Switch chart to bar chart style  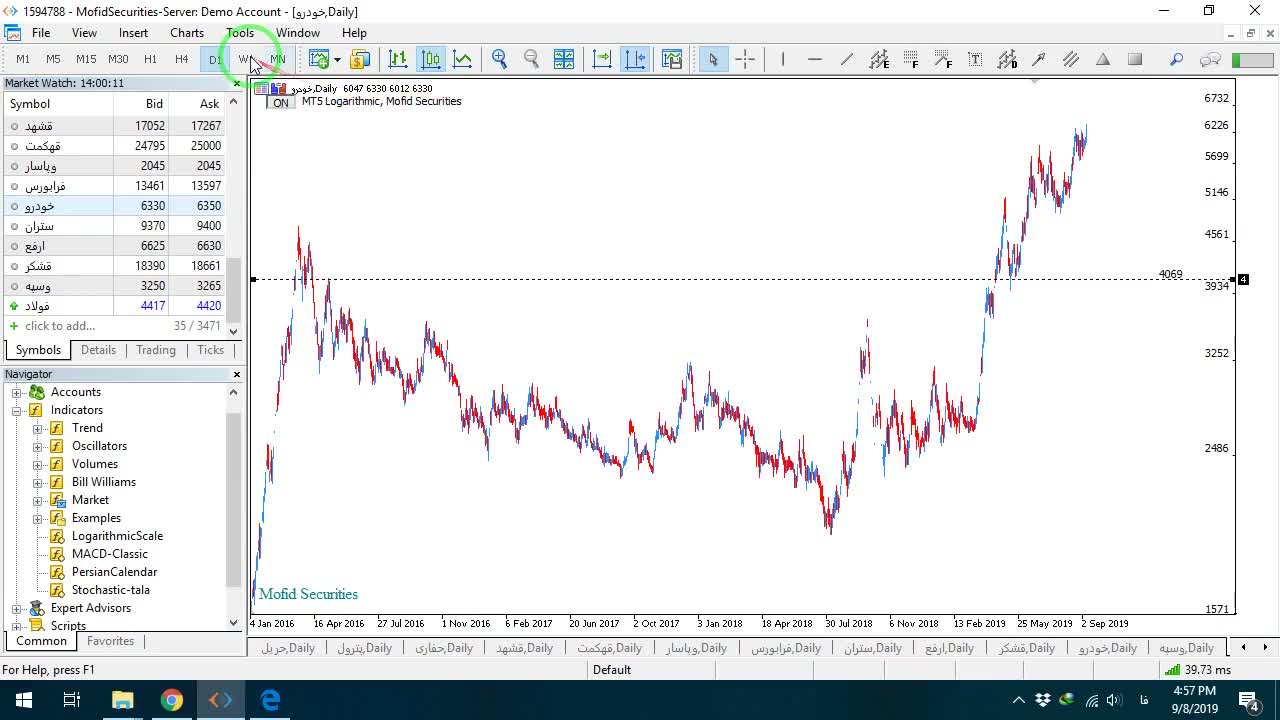point(398,59)
